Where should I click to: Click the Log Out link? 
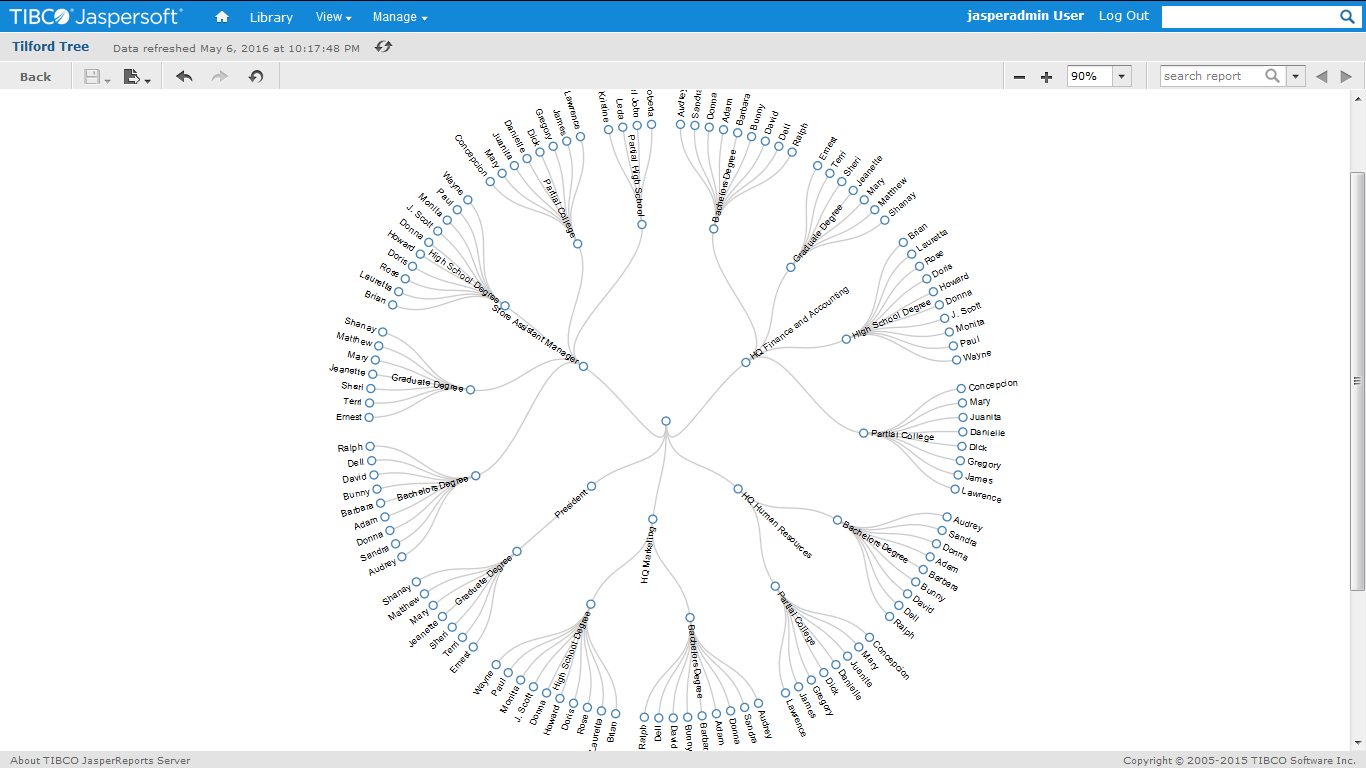pos(1123,16)
